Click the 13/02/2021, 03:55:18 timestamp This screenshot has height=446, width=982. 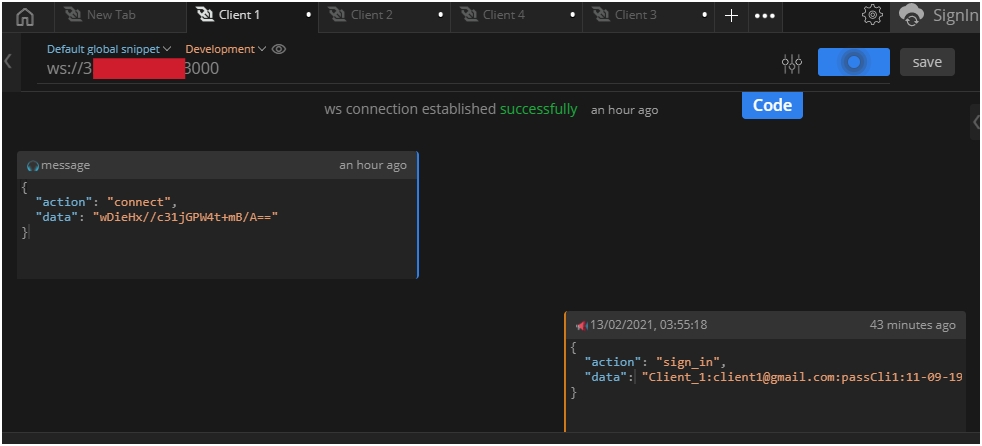(648, 325)
